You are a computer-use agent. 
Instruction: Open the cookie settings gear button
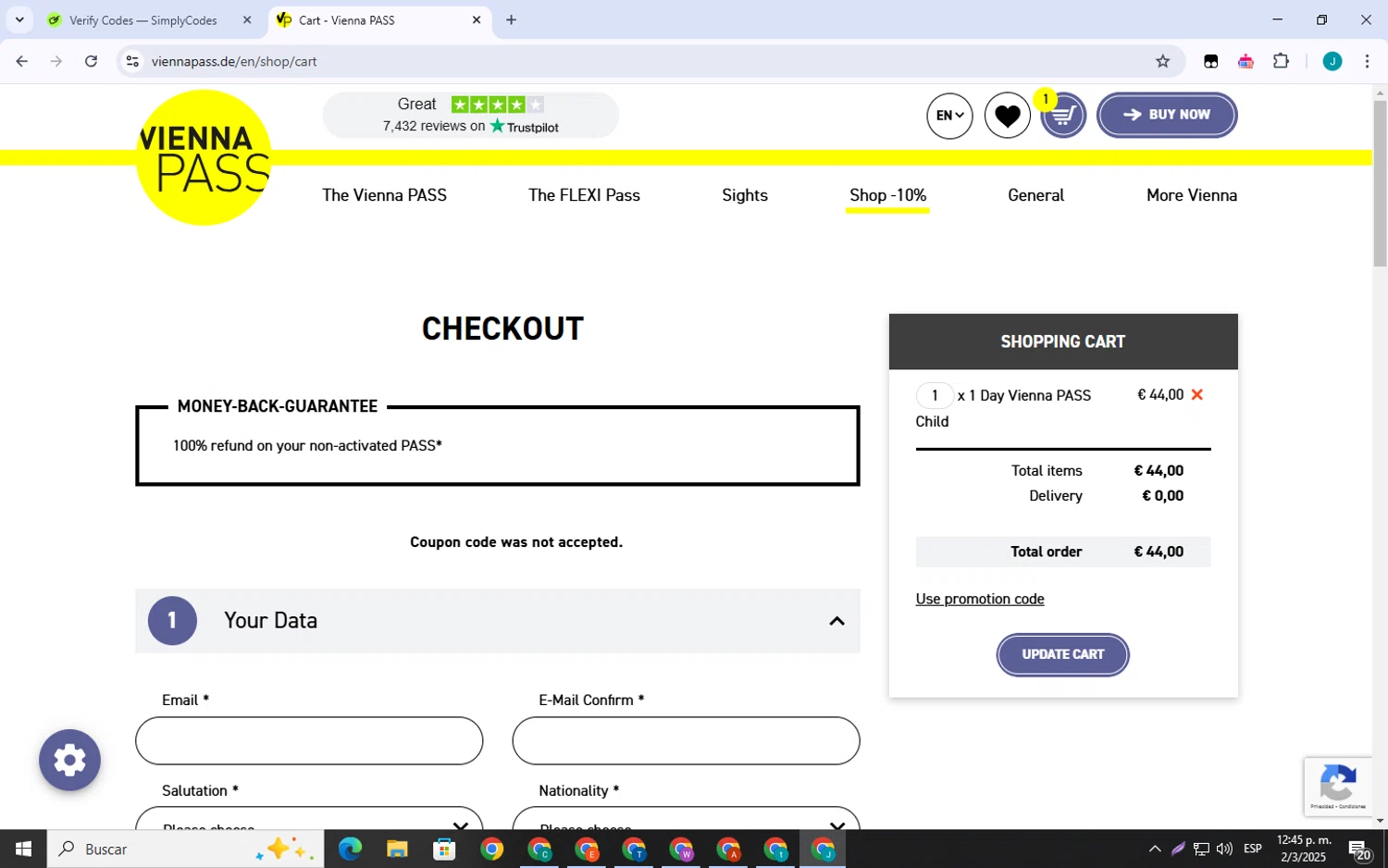[x=69, y=761]
